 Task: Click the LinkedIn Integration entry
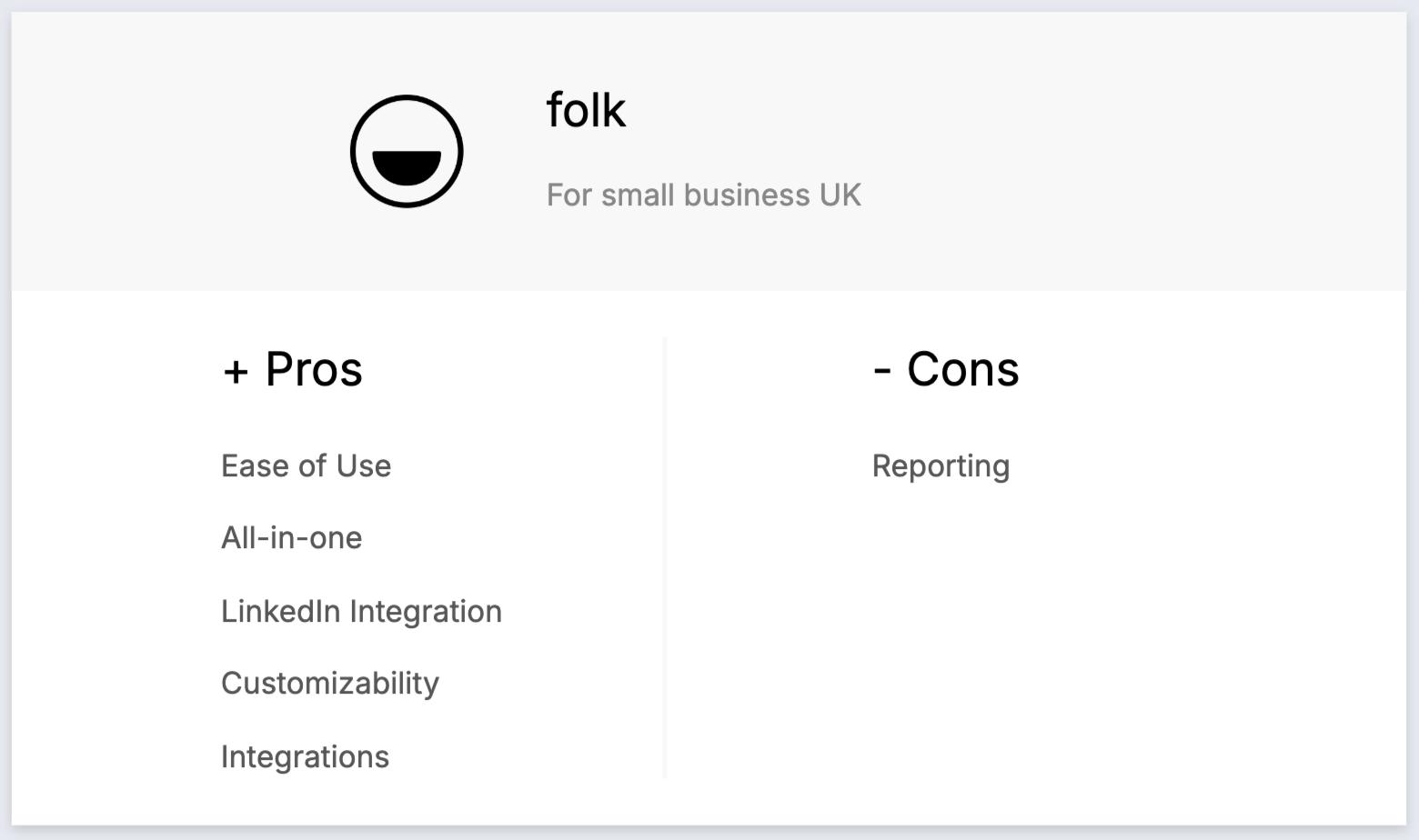(x=361, y=611)
